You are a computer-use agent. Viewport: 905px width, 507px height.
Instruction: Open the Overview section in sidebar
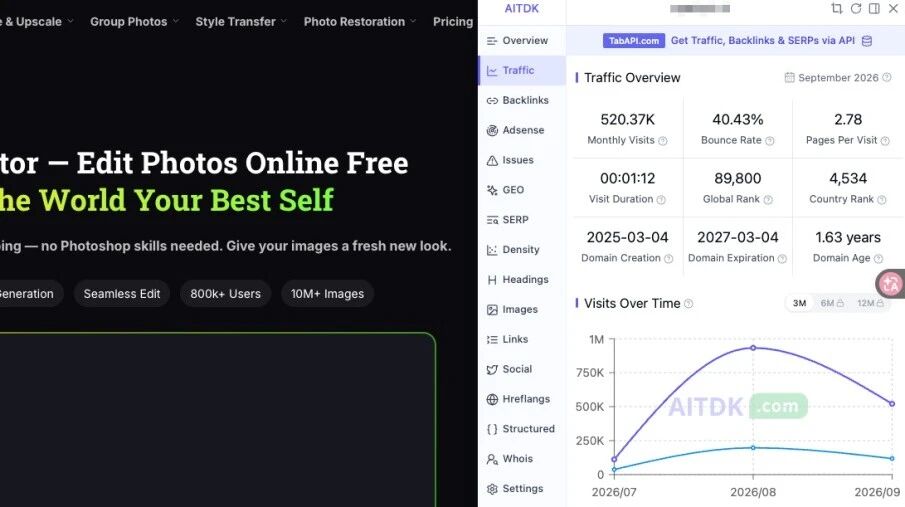click(x=522, y=40)
